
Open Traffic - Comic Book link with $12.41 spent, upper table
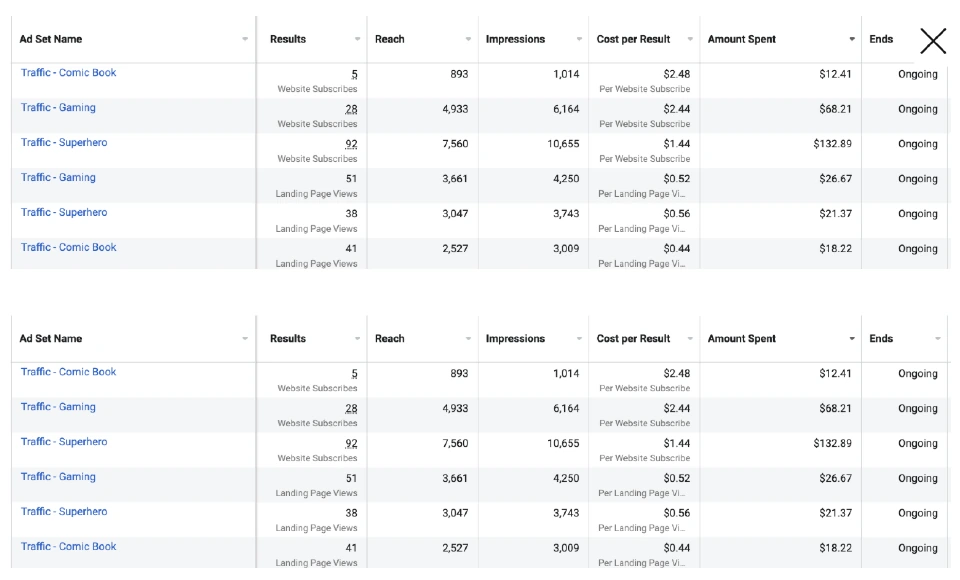point(69,72)
